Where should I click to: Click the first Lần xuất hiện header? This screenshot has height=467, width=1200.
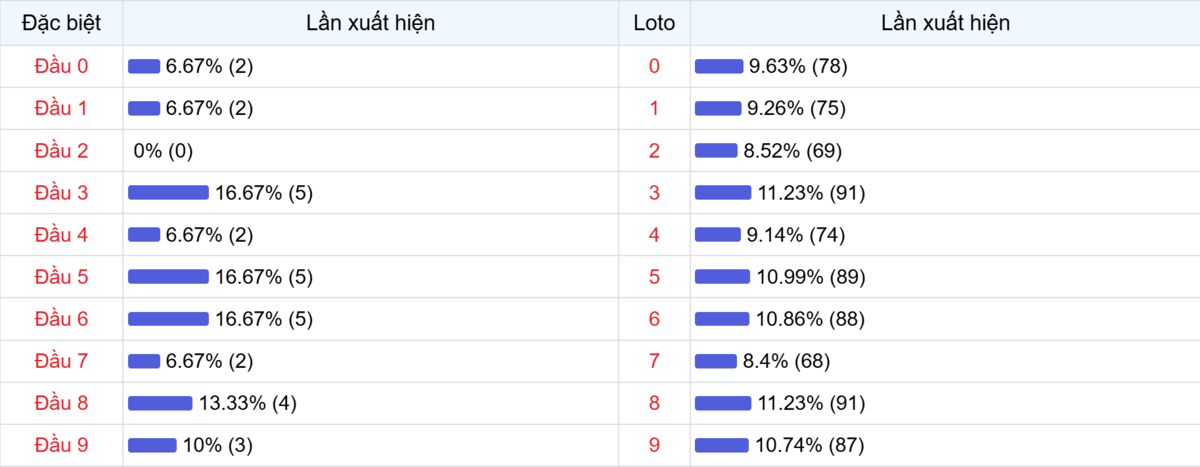371,23
